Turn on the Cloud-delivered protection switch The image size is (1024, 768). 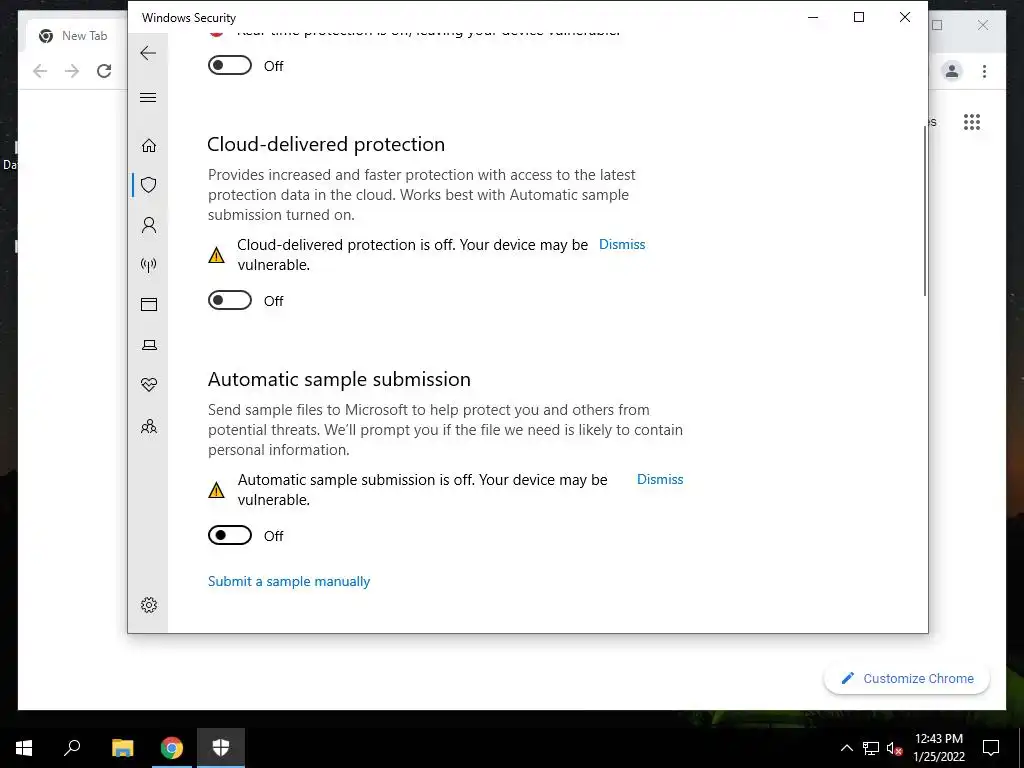coord(230,300)
